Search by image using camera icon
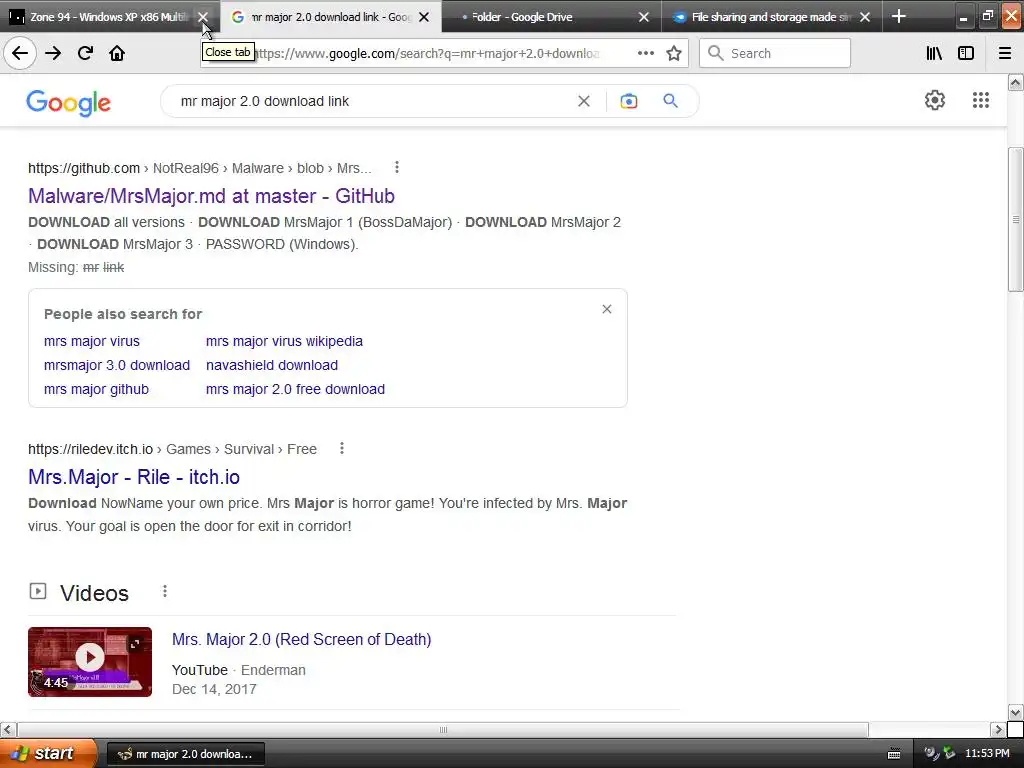The image size is (1024, 768). click(628, 101)
